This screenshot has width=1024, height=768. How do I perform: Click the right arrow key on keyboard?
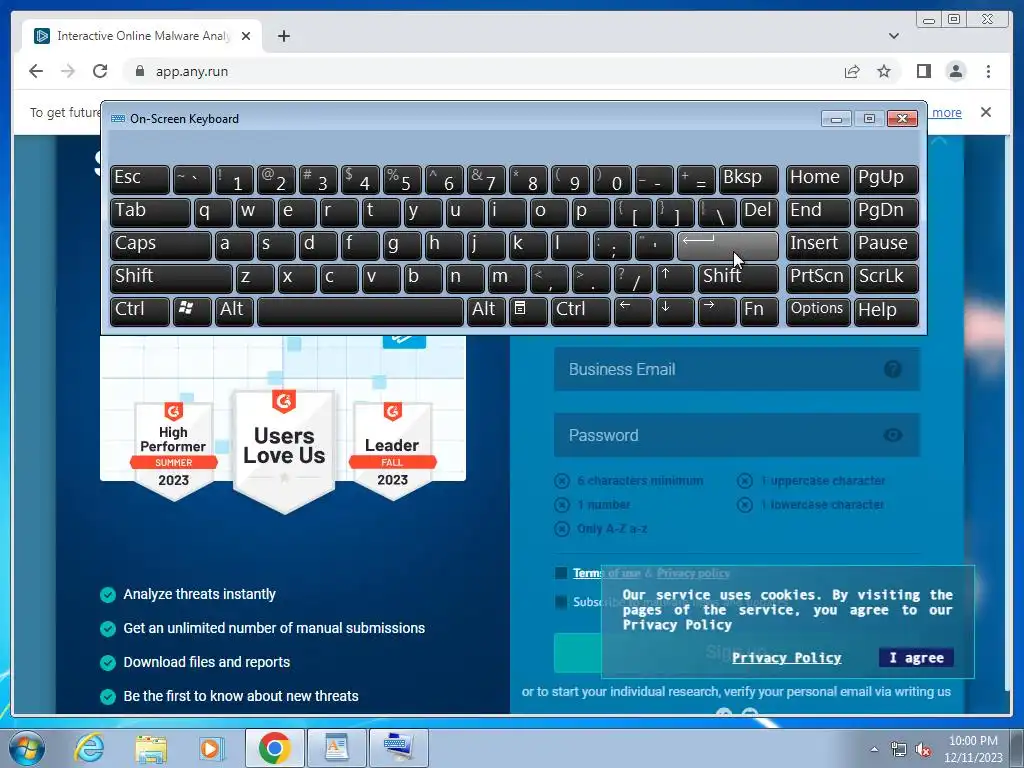(x=716, y=310)
